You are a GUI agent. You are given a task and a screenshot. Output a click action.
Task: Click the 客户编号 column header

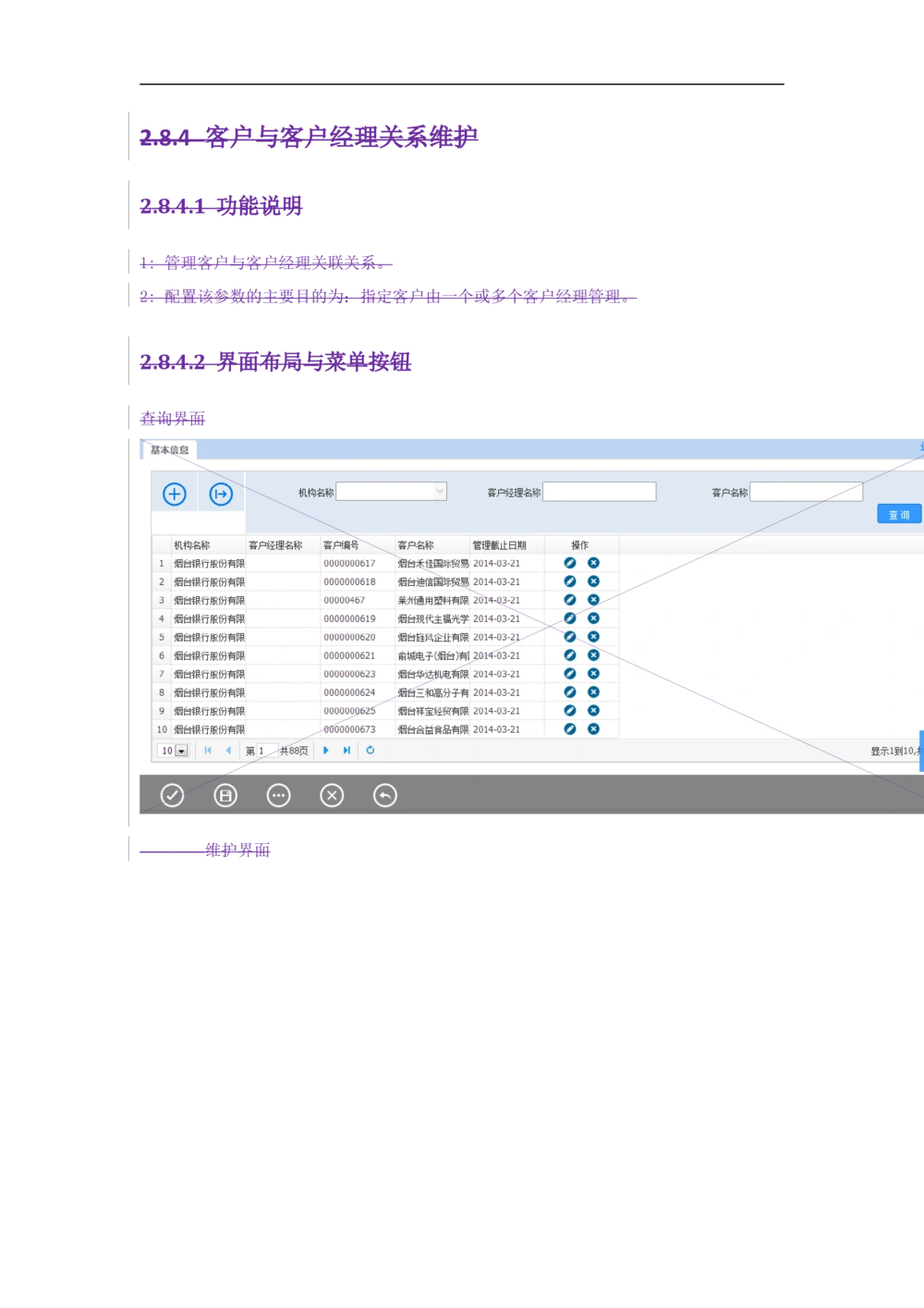pyautogui.click(x=341, y=545)
